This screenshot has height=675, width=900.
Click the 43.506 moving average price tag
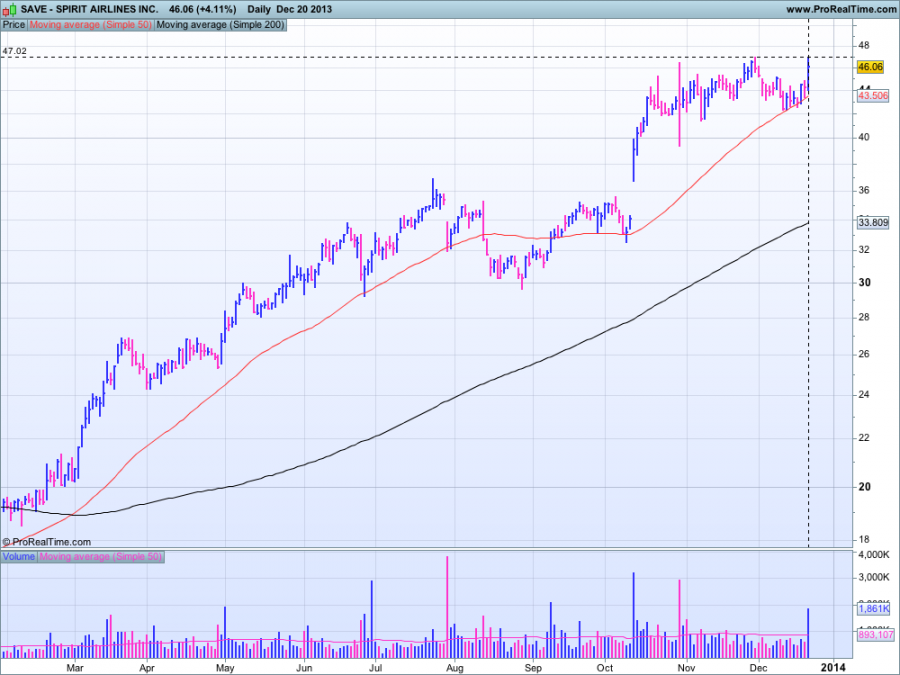[x=872, y=95]
